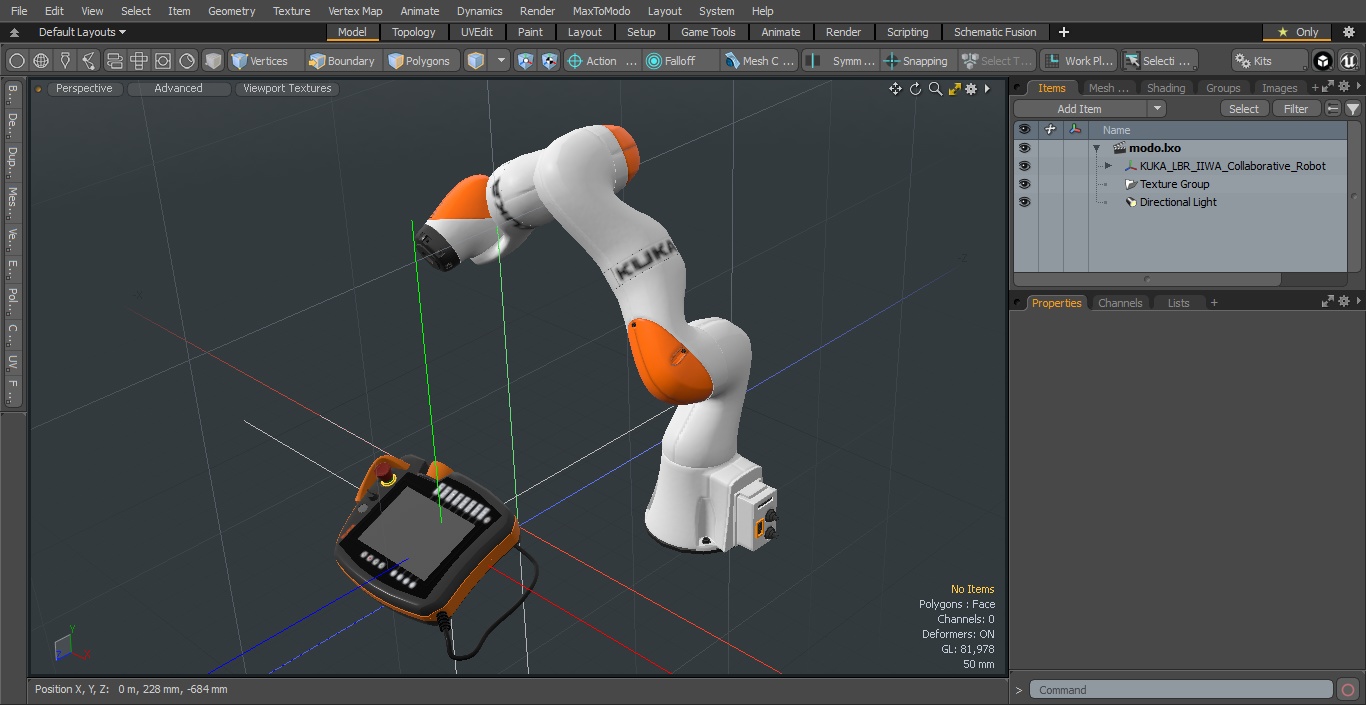Screen dimensions: 1366x705
Task: Click the viewport rotate icon
Action: tap(915, 89)
